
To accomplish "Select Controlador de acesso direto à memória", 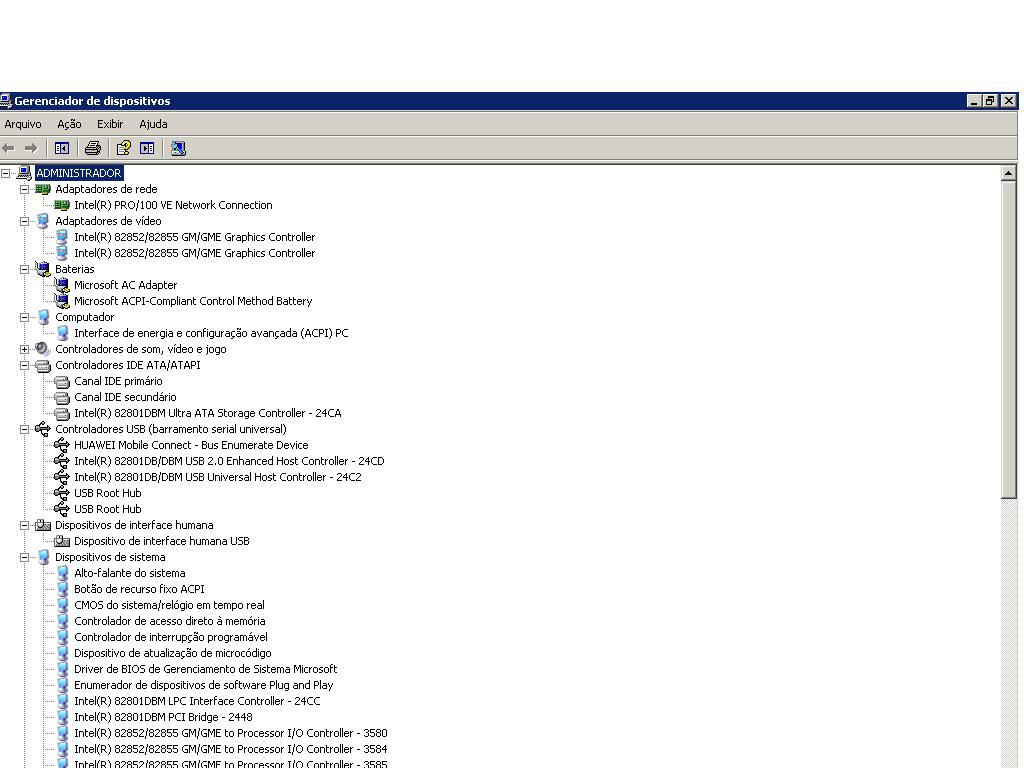I will coord(169,621).
